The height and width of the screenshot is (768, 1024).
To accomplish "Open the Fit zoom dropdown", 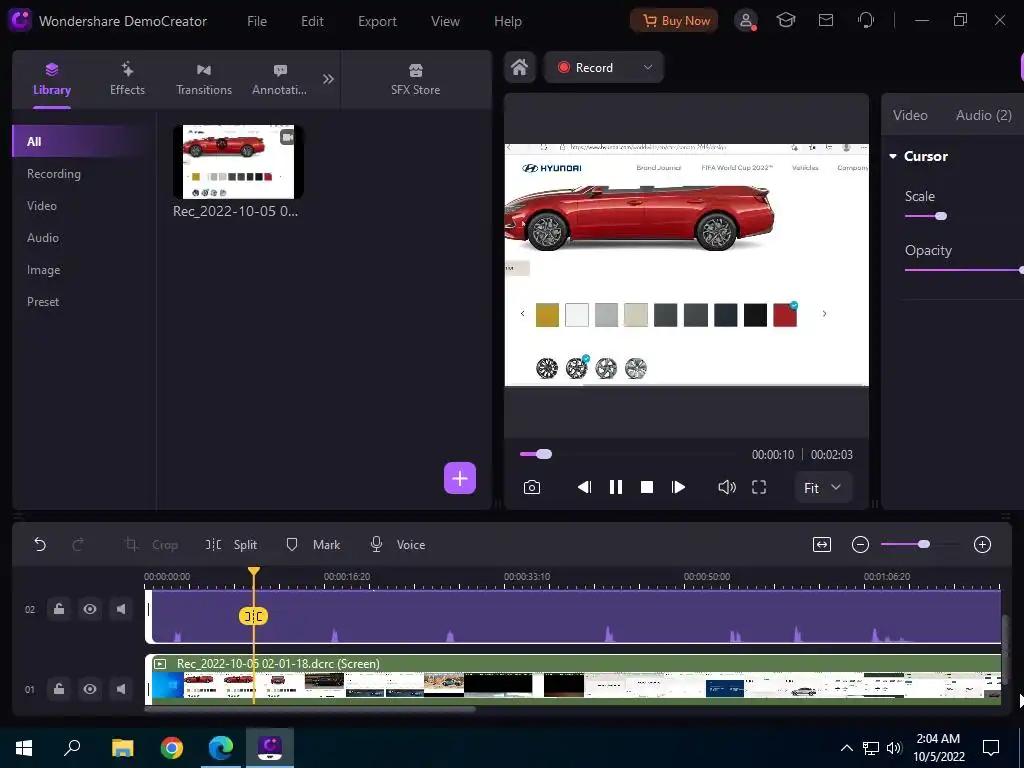I will (x=823, y=488).
